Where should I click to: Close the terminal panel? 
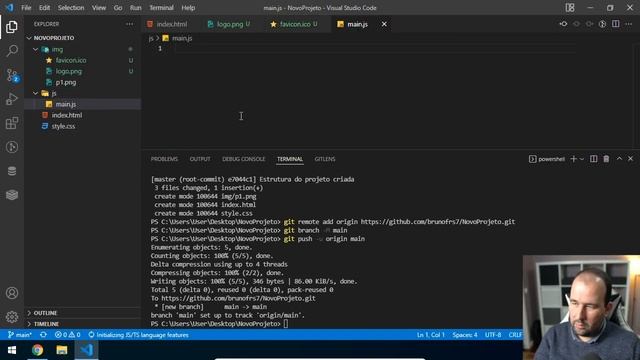631,158
